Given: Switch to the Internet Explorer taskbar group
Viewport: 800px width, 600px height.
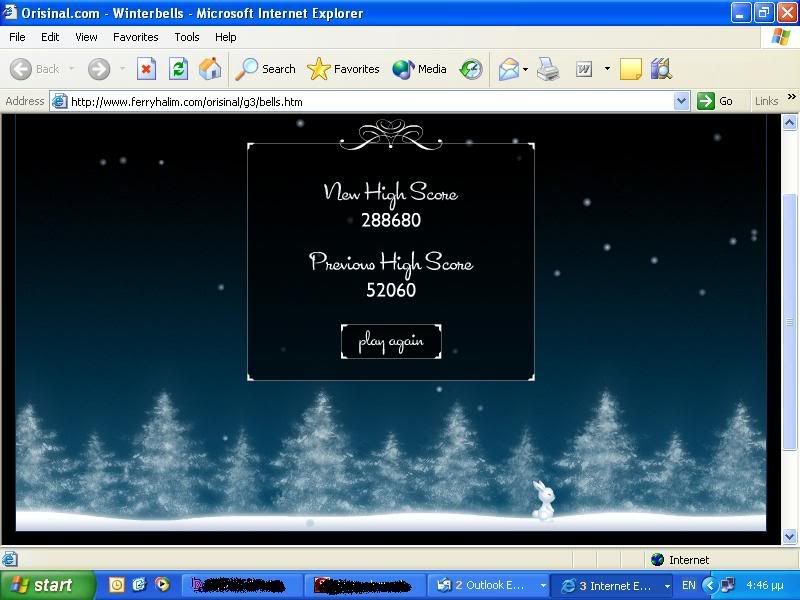Looking at the screenshot, I should coord(612,585).
